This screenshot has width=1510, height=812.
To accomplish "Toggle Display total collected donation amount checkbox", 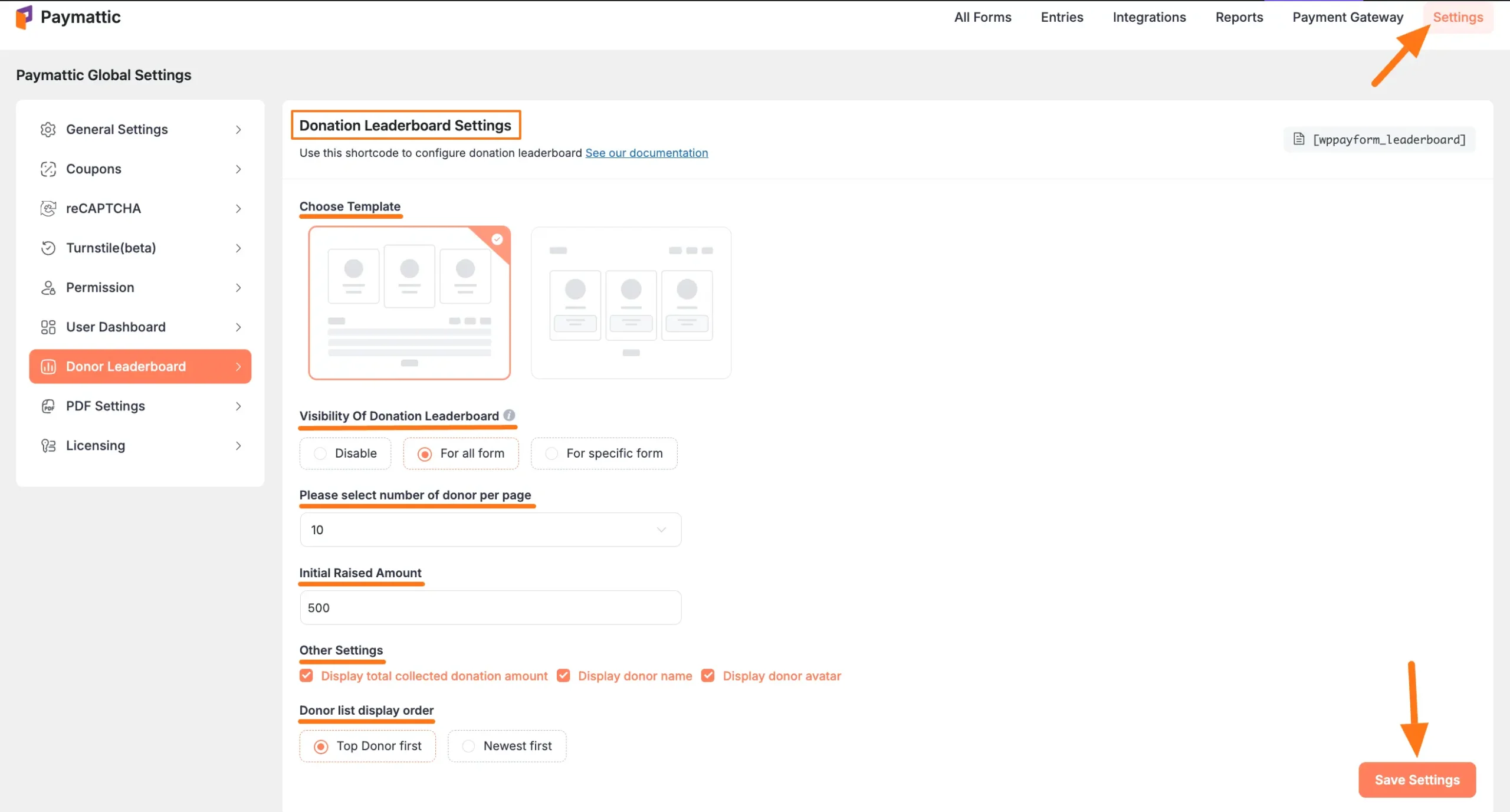I will click(306, 676).
